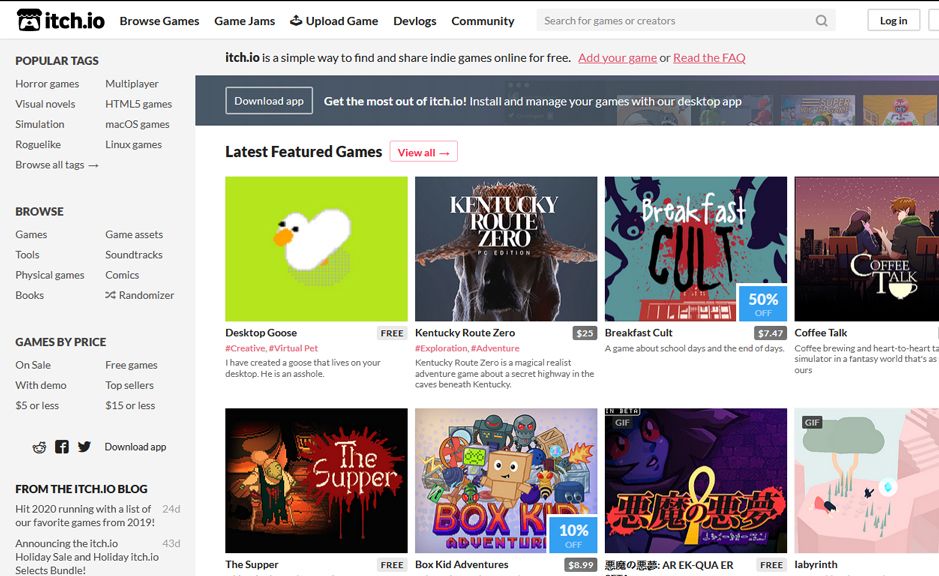Open Multiplayer tag
The image size is (939, 576).
pos(132,84)
